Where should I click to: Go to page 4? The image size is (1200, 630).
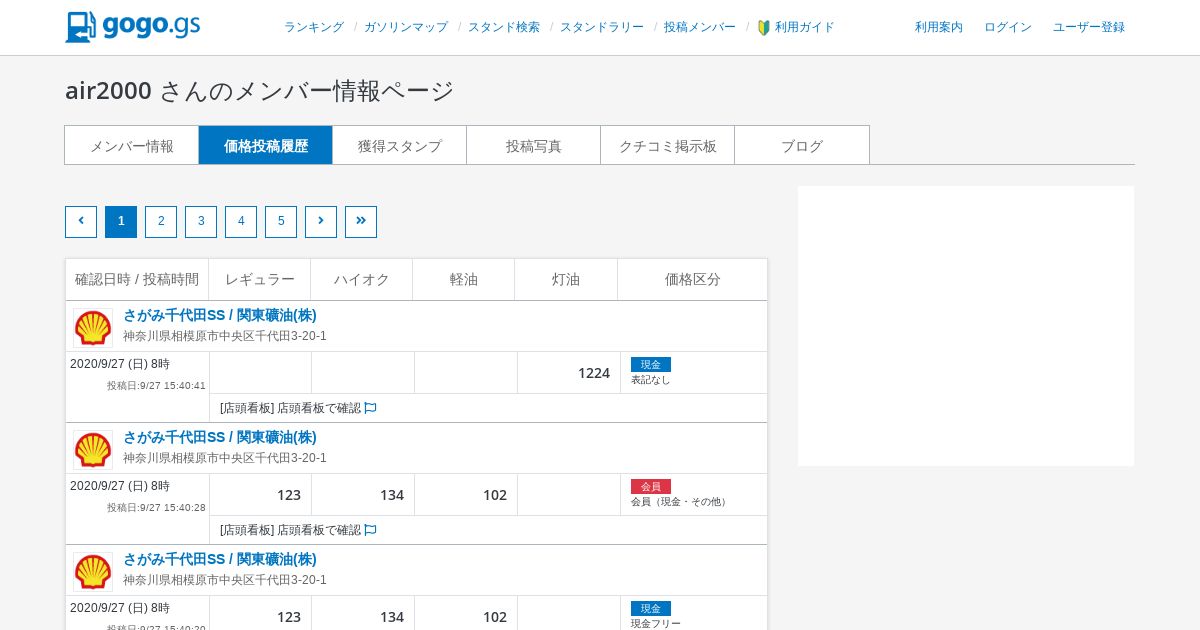coord(241,222)
